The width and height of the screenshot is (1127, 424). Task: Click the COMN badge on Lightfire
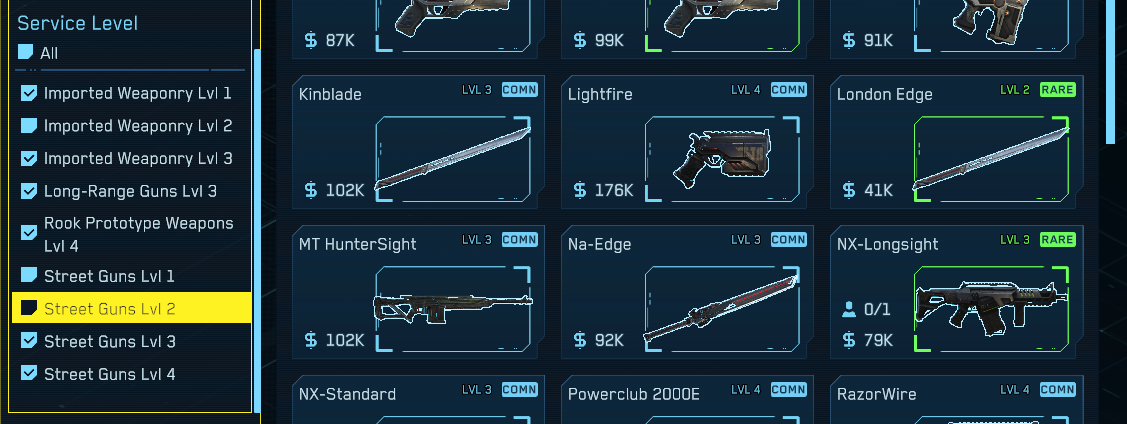788,90
